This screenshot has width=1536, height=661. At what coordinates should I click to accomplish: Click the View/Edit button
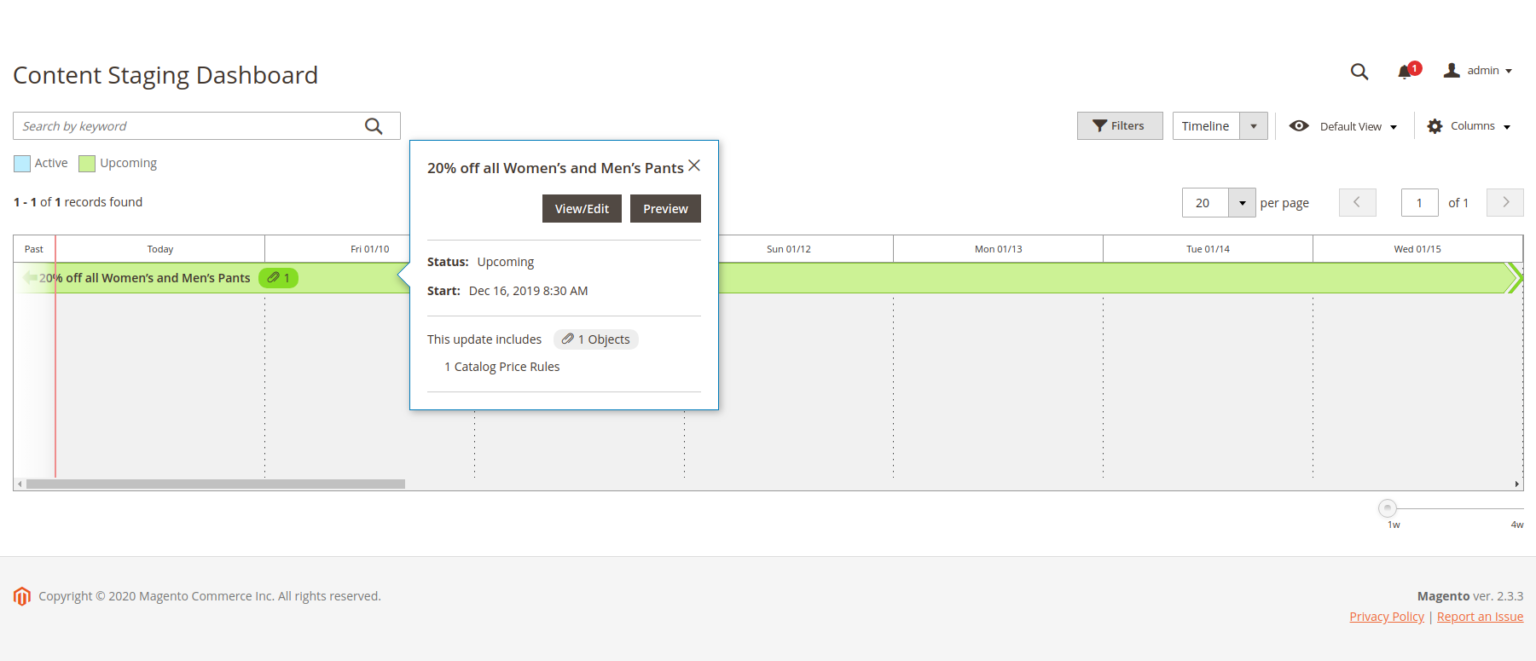(x=582, y=209)
